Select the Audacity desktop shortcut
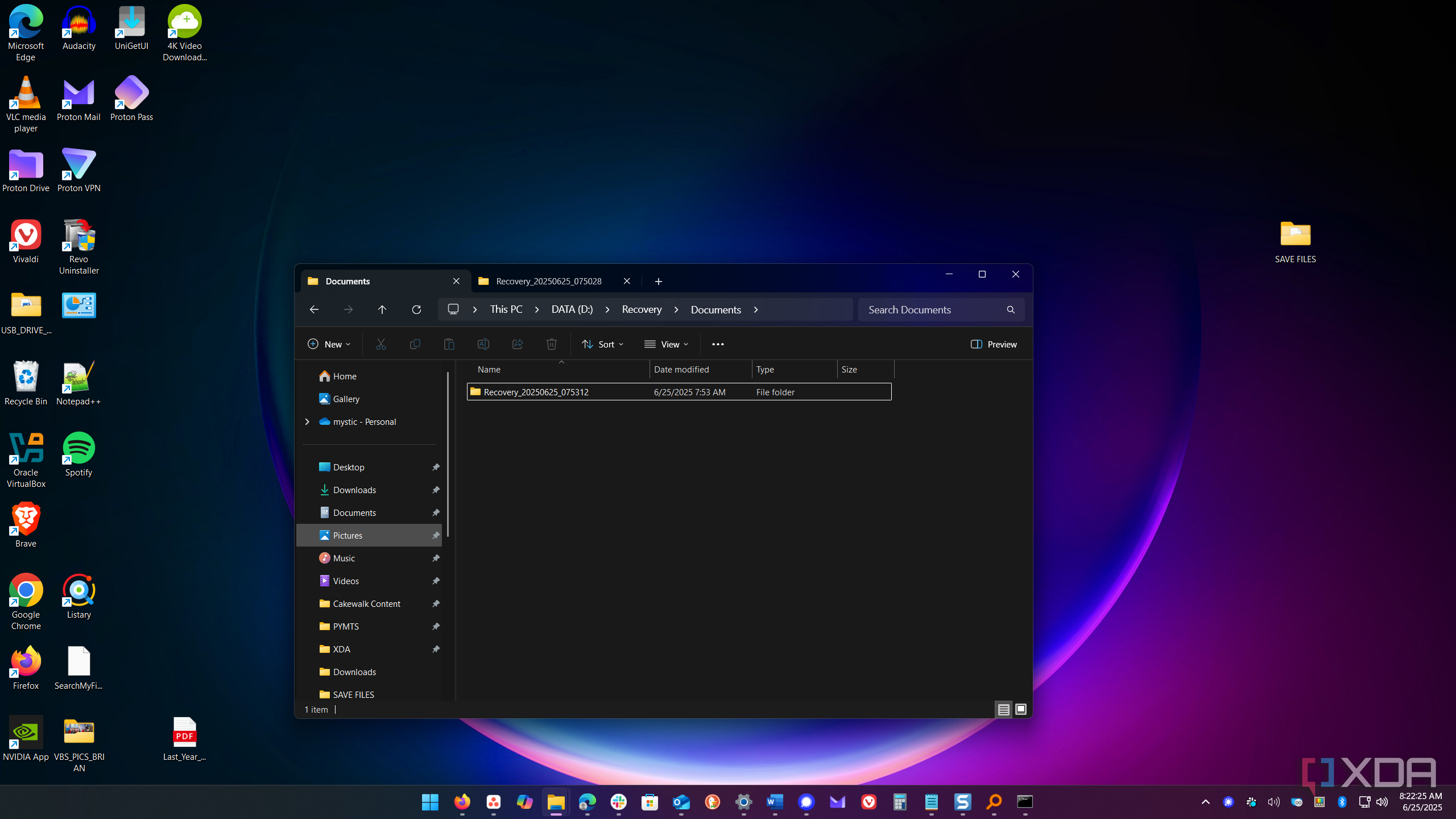The height and width of the screenshot is (819, 1456). click(x=78, y=28)
